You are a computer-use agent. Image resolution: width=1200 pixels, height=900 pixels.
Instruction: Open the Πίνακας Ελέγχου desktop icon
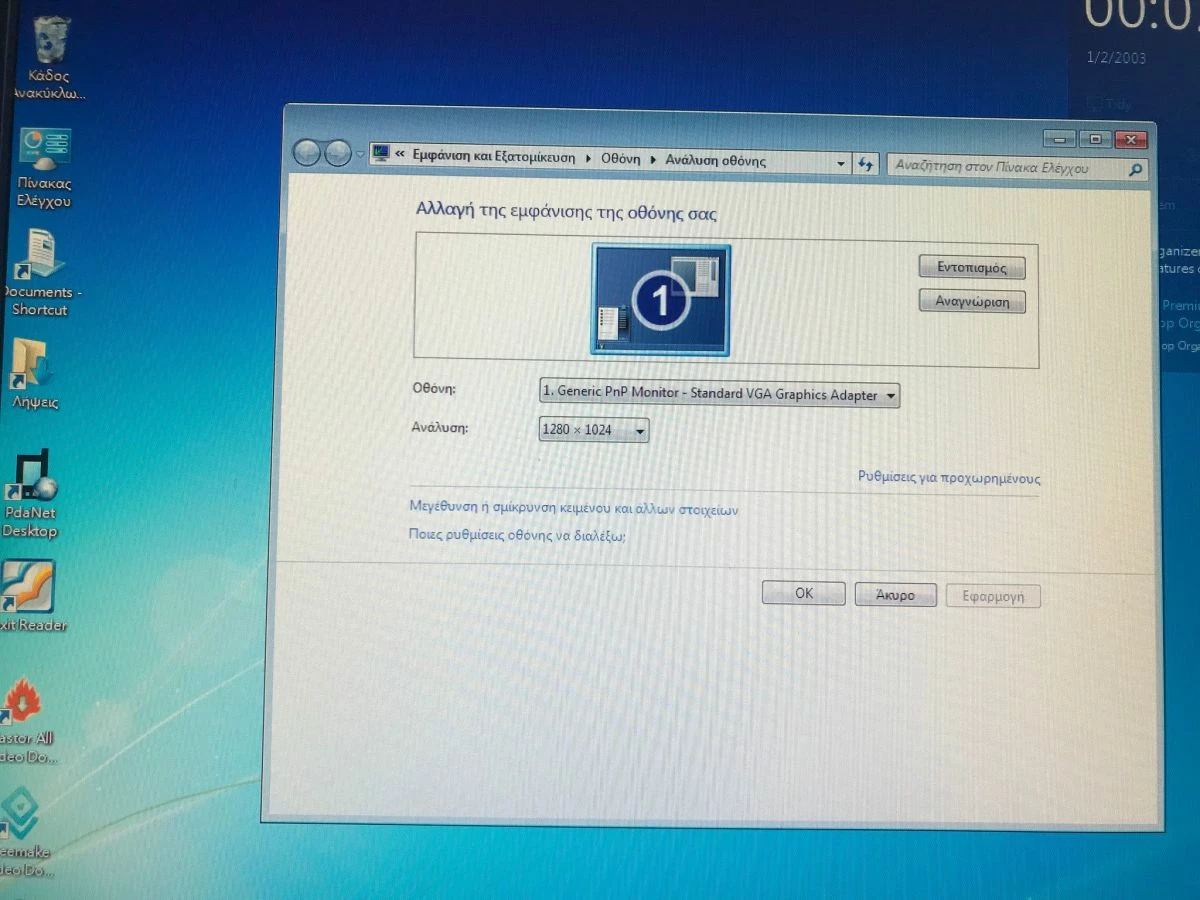45,150
